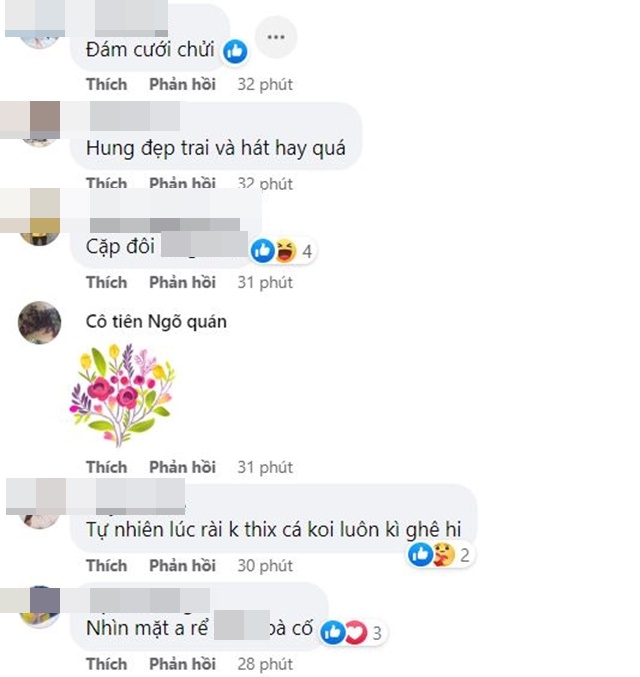Click Thích under the flower sticker comment
This screenshot has height=677, width=640.
(x=106, y=467)
